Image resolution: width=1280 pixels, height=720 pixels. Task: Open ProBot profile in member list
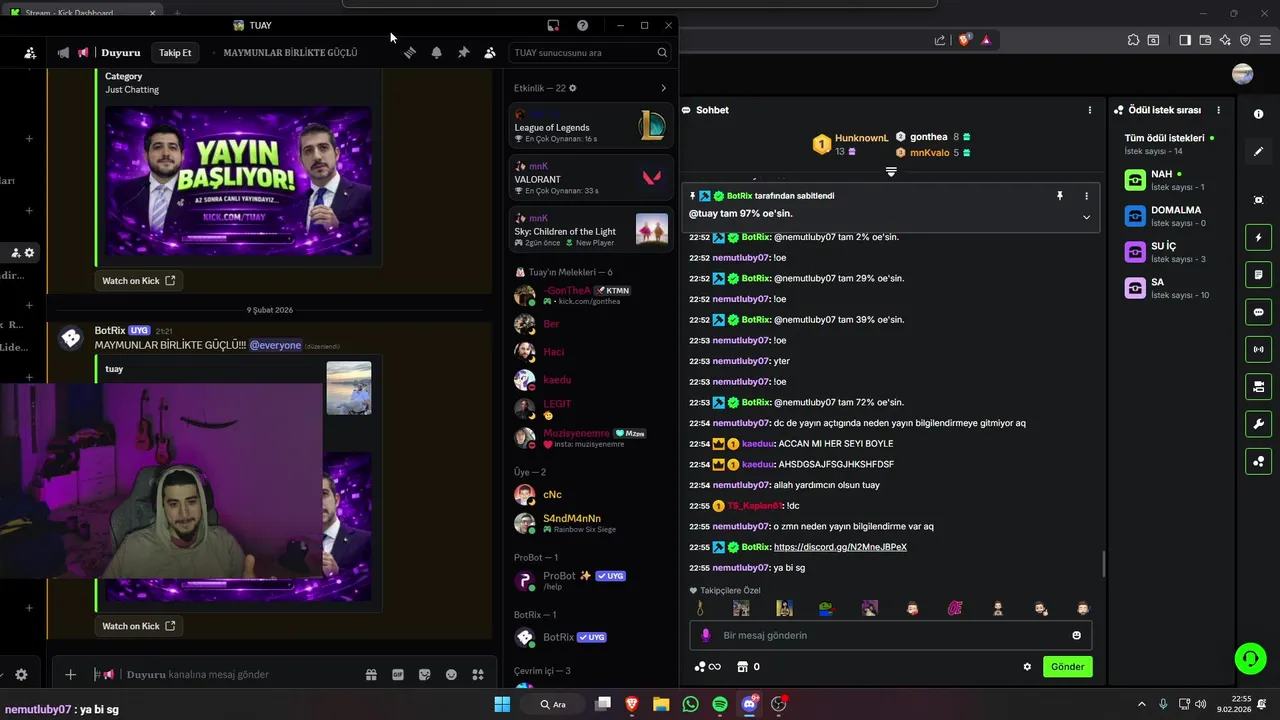click(x=590, y=580)
